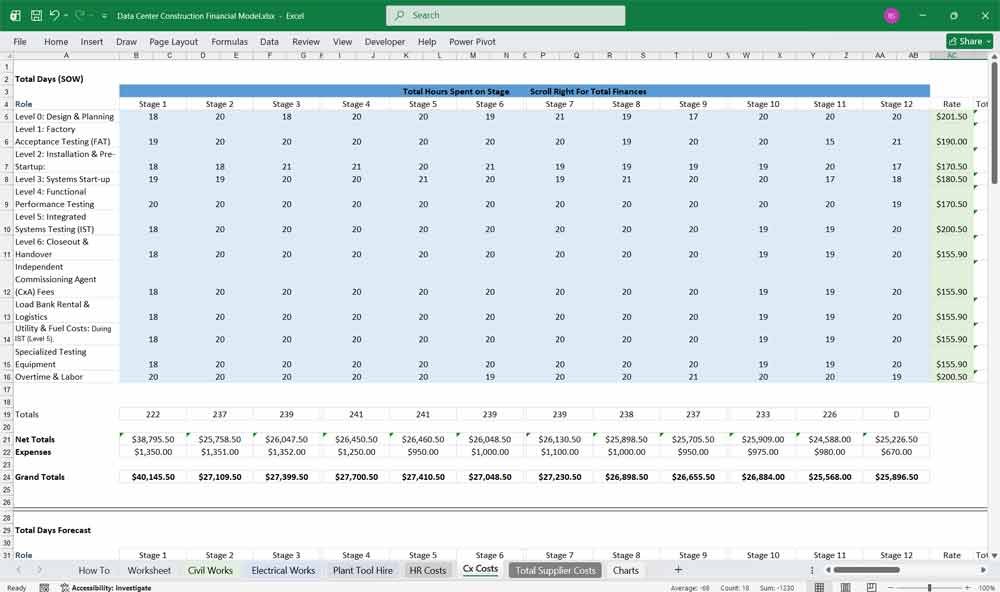Open the Page Layout tab
Screen dimensions: 1000x592
[x=173, y=41]
